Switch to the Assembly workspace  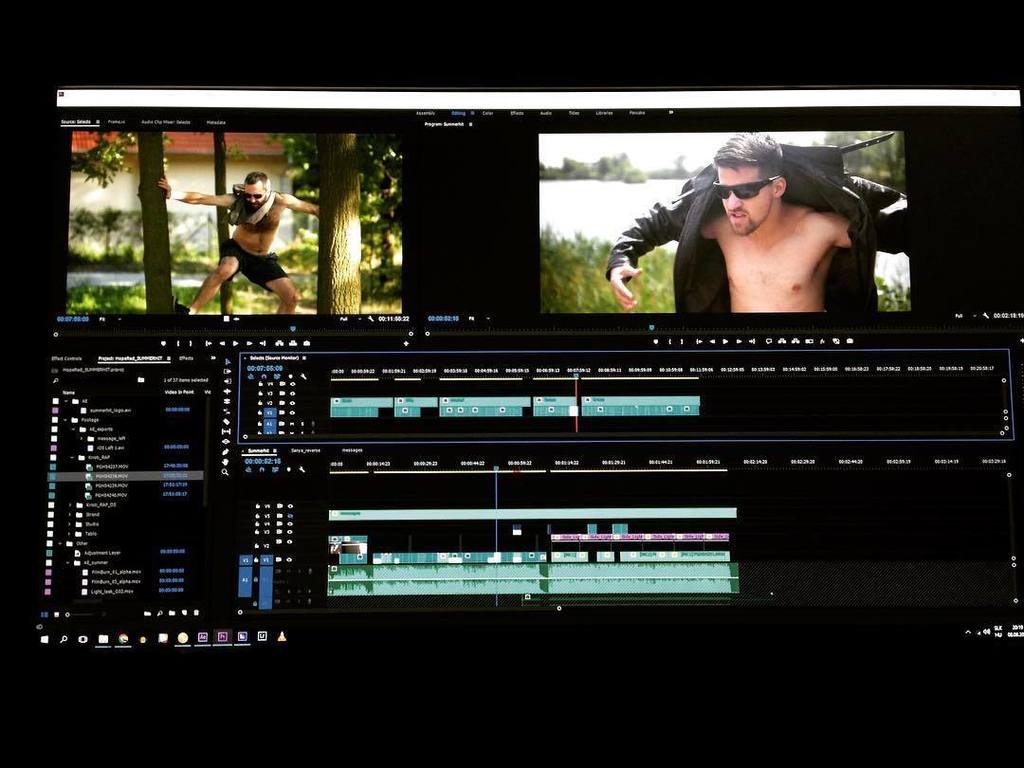pyautogui.click(x=425, y=113)
